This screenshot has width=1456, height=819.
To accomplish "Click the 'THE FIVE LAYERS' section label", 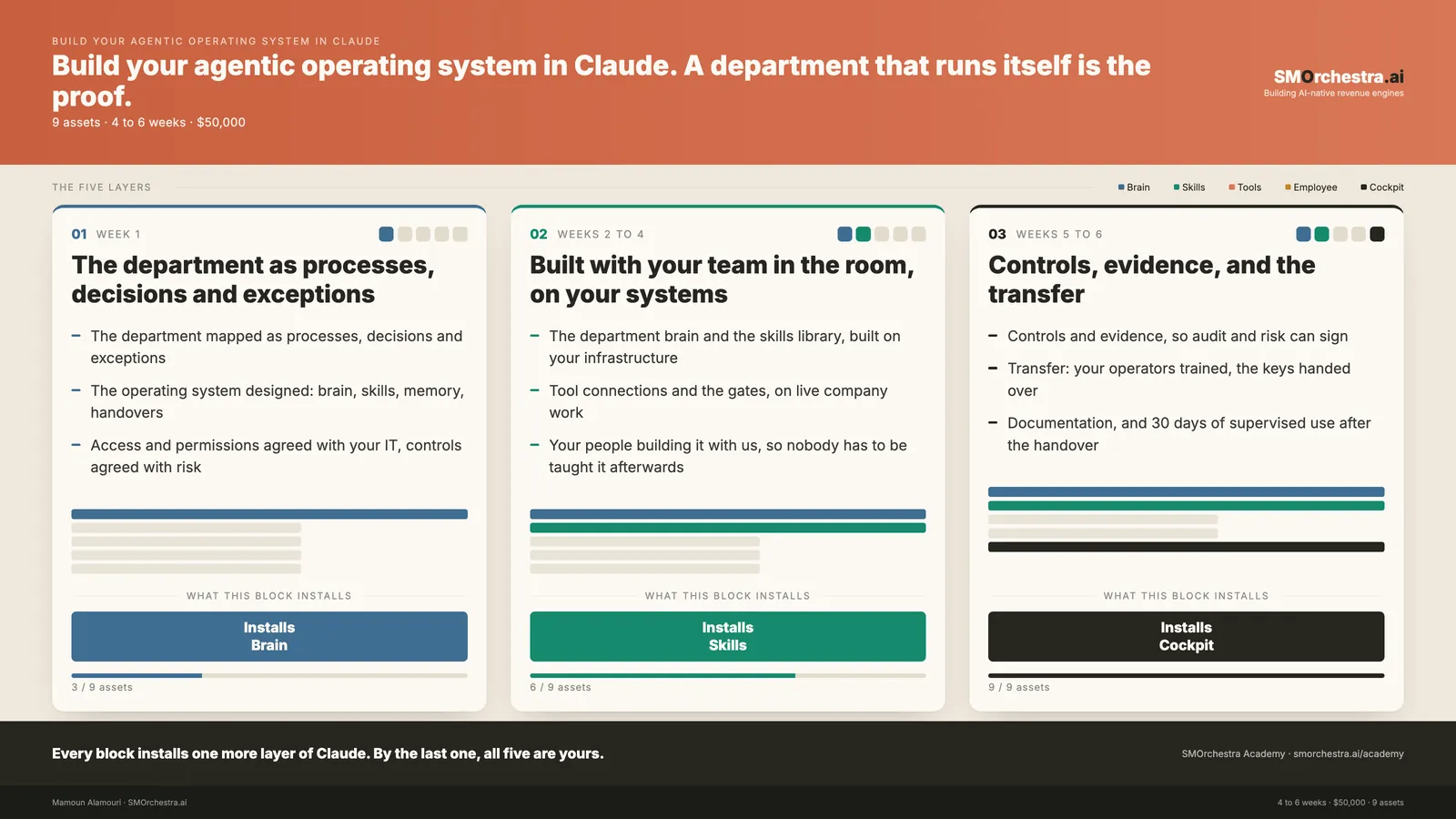I will click(x=102, y=187).
